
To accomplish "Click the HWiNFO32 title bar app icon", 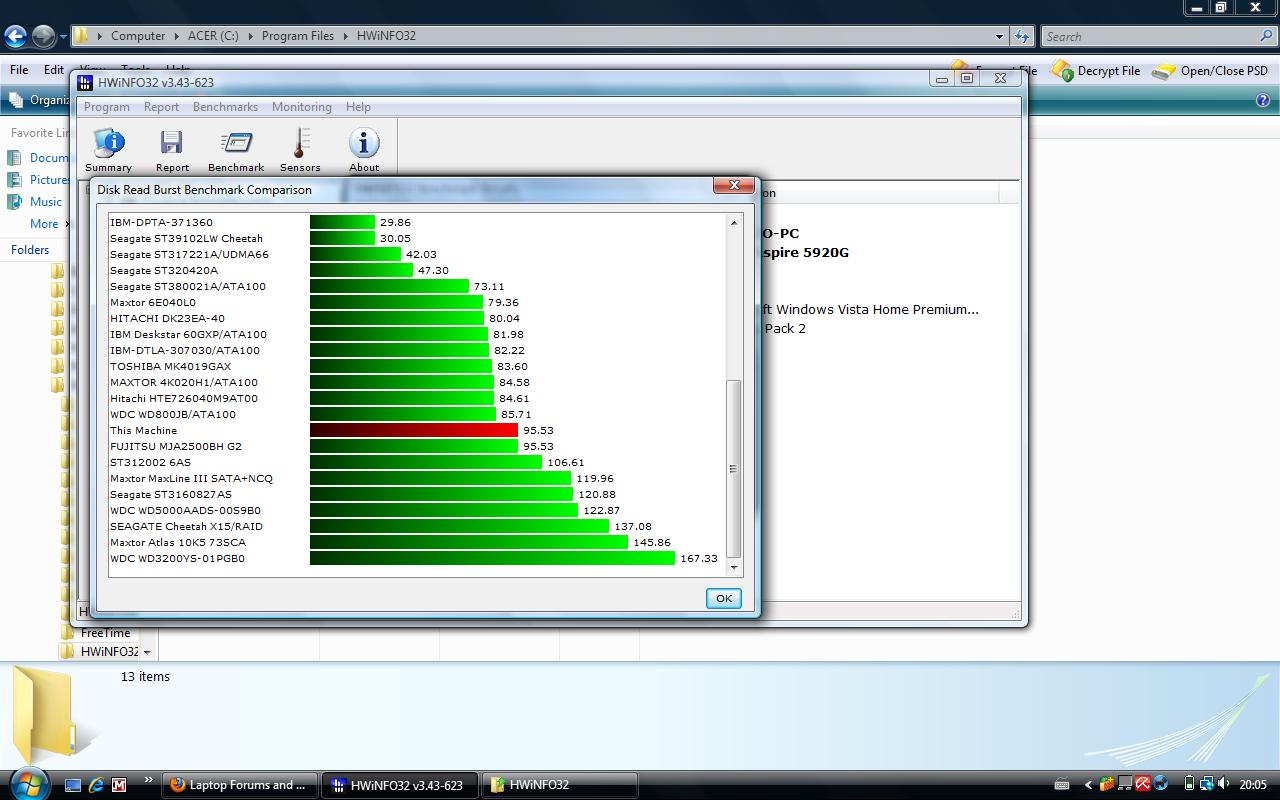I will coord(85,82).
